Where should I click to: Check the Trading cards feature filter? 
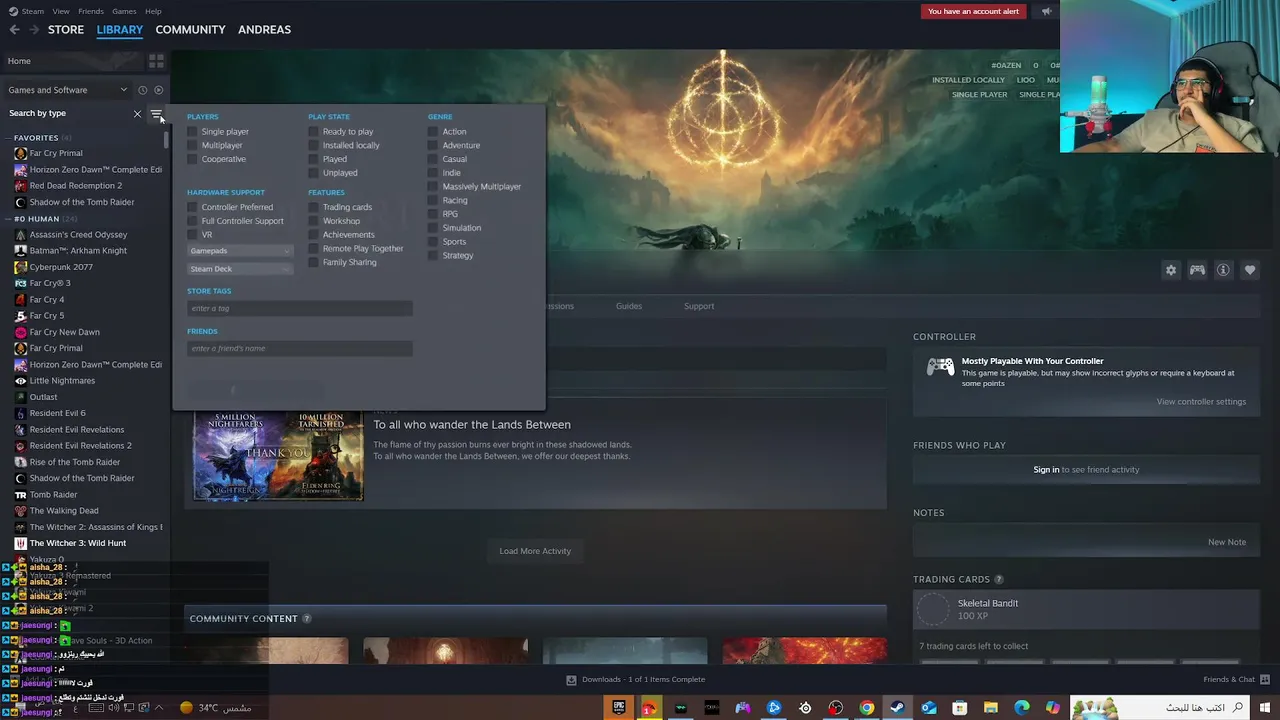point(314,207)
